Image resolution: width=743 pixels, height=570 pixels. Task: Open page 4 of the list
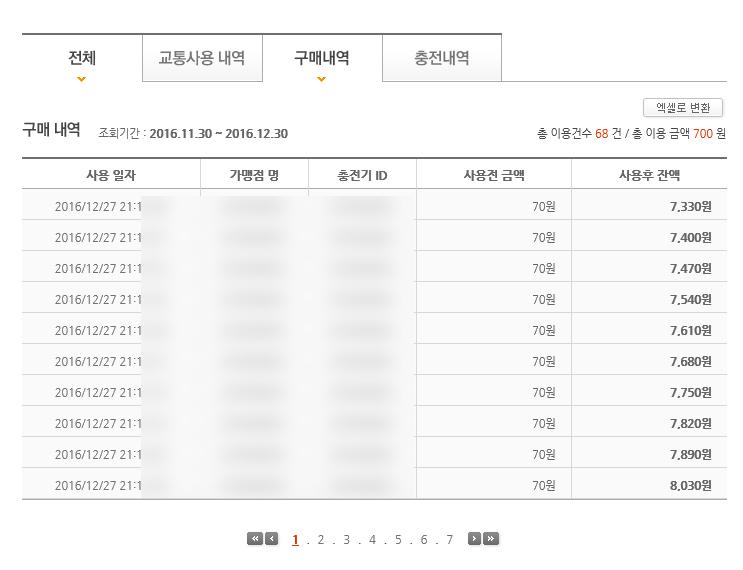[372, 540]
